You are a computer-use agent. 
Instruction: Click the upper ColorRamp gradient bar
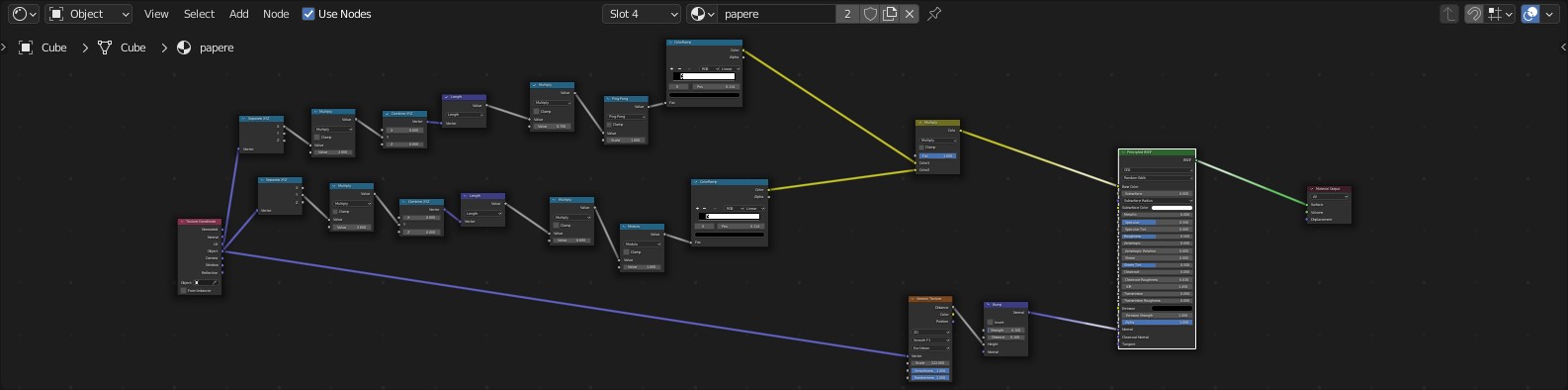click(705, 76)
